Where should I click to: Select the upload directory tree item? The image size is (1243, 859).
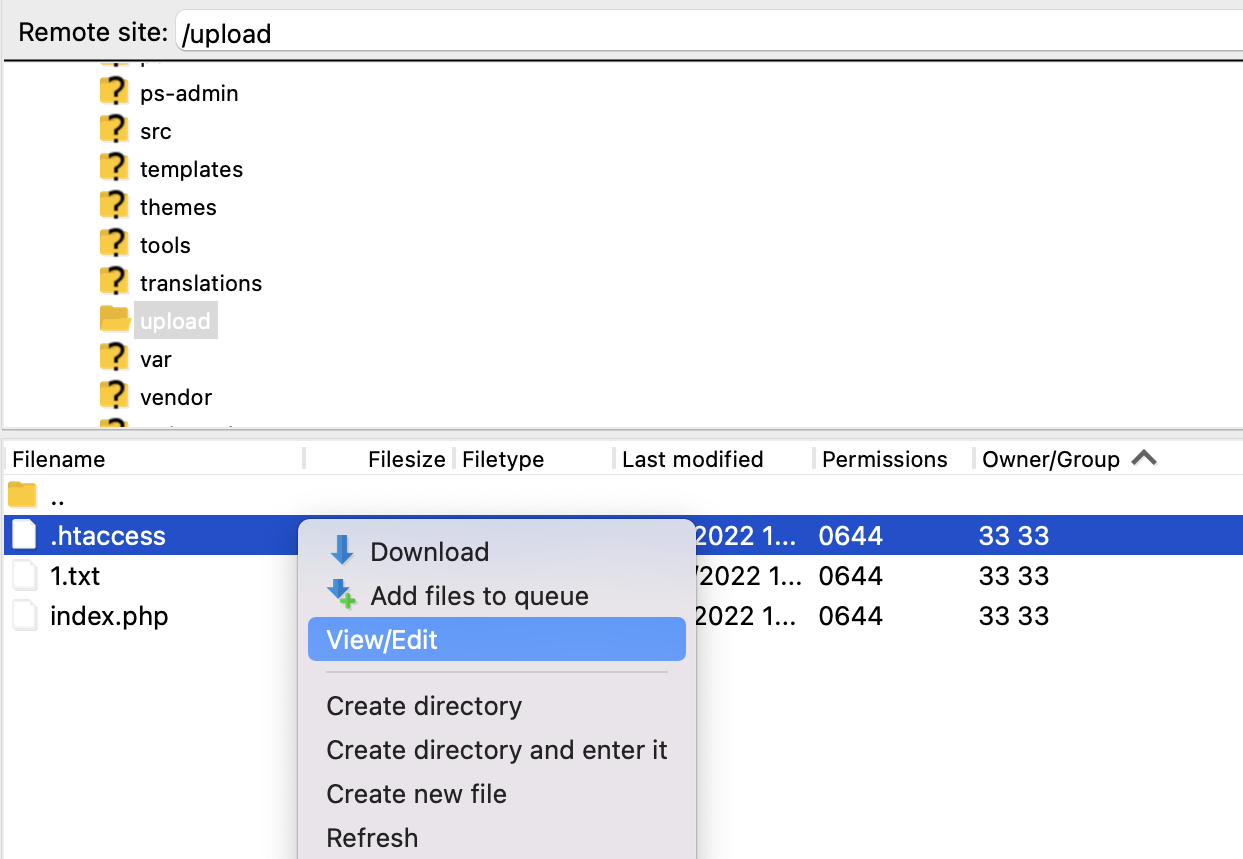(176, 321)
